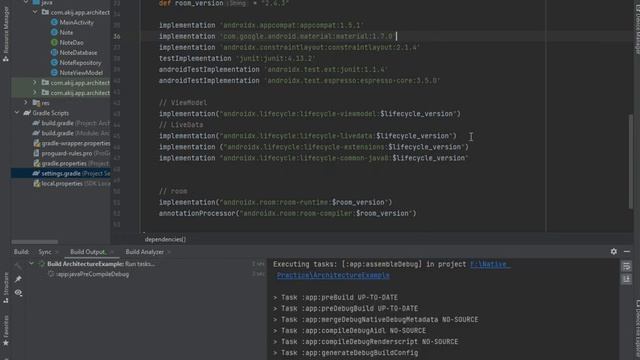
Task: Click espresso-core:3.5.0 dependency line
Action: 300,80
